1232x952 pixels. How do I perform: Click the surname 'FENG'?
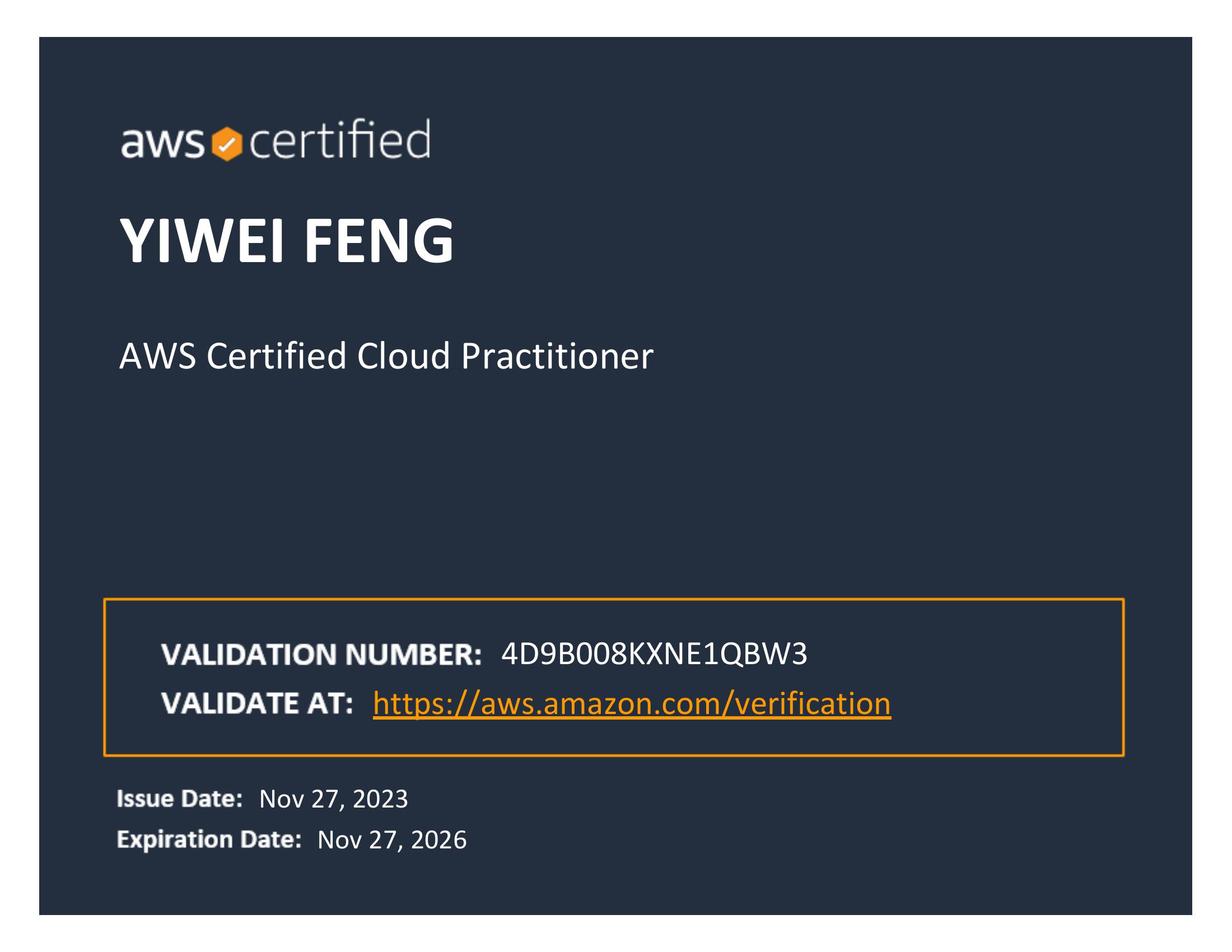pyautogui.click(x=379, y=241)
